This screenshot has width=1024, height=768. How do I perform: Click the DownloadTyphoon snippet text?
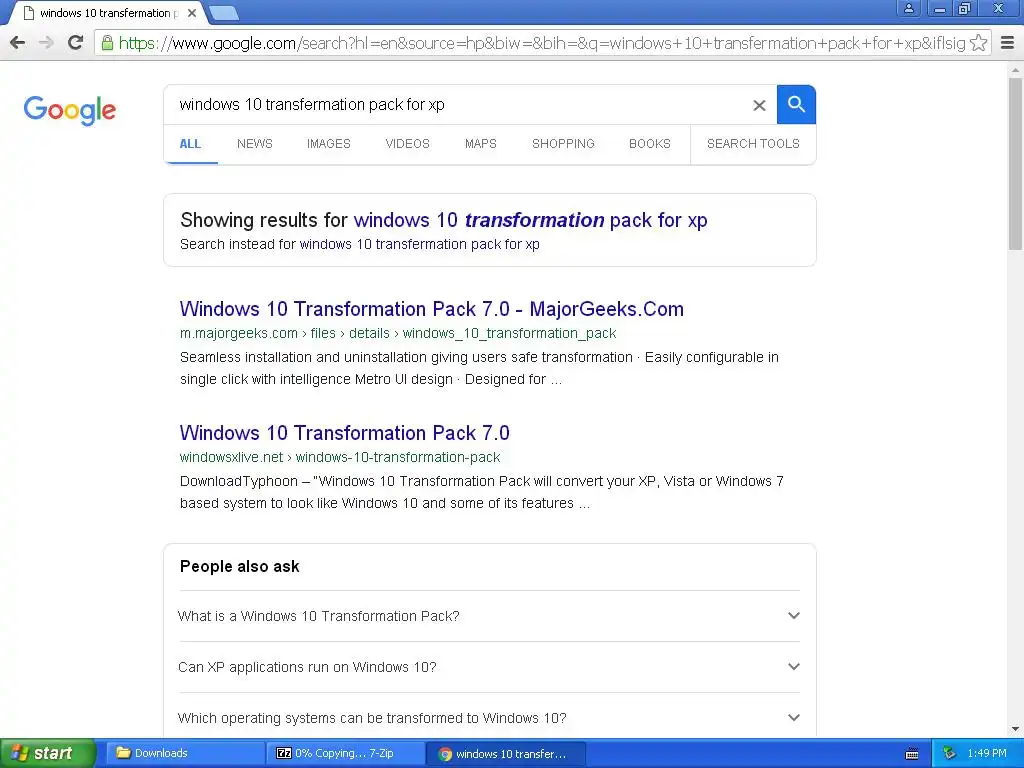point(482,492)
